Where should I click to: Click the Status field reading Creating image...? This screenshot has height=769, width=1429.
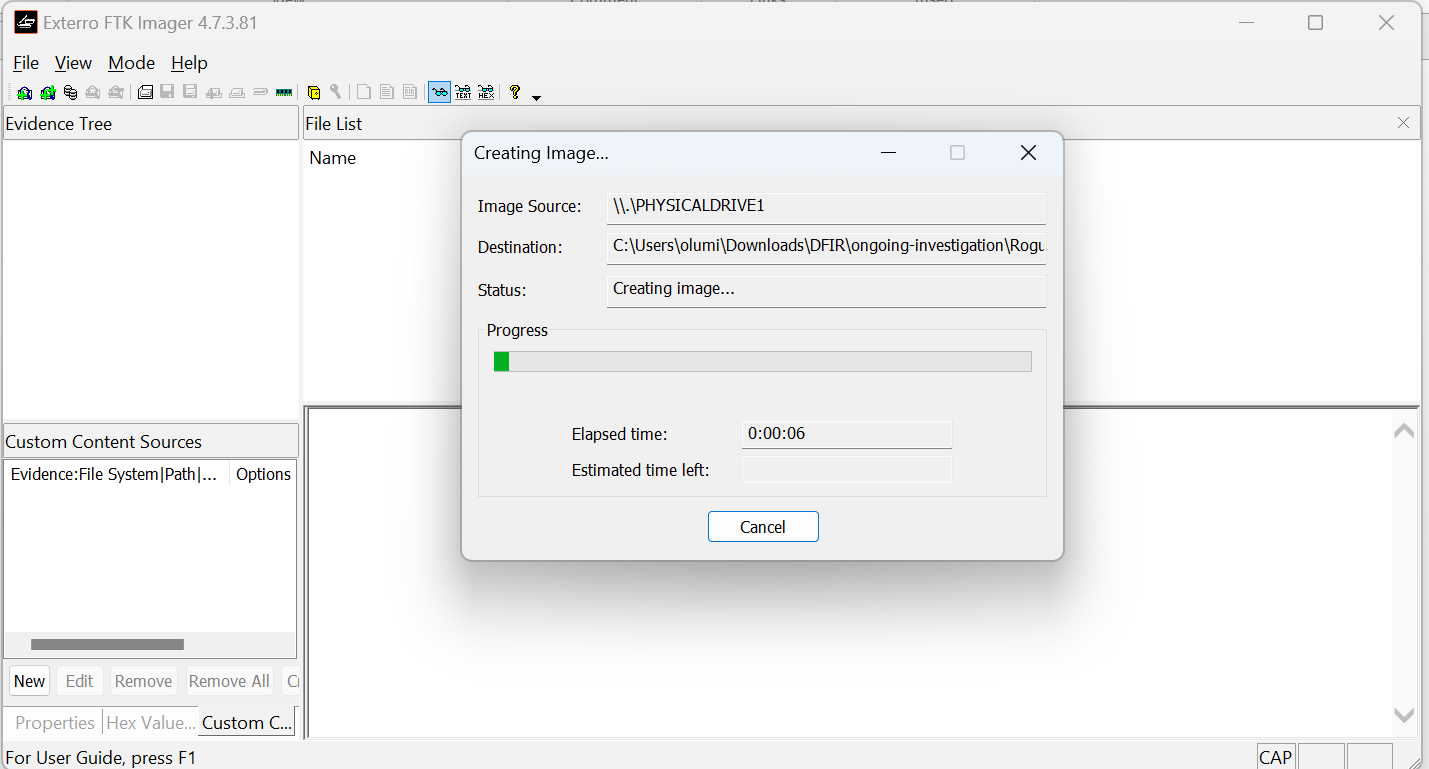826,290
